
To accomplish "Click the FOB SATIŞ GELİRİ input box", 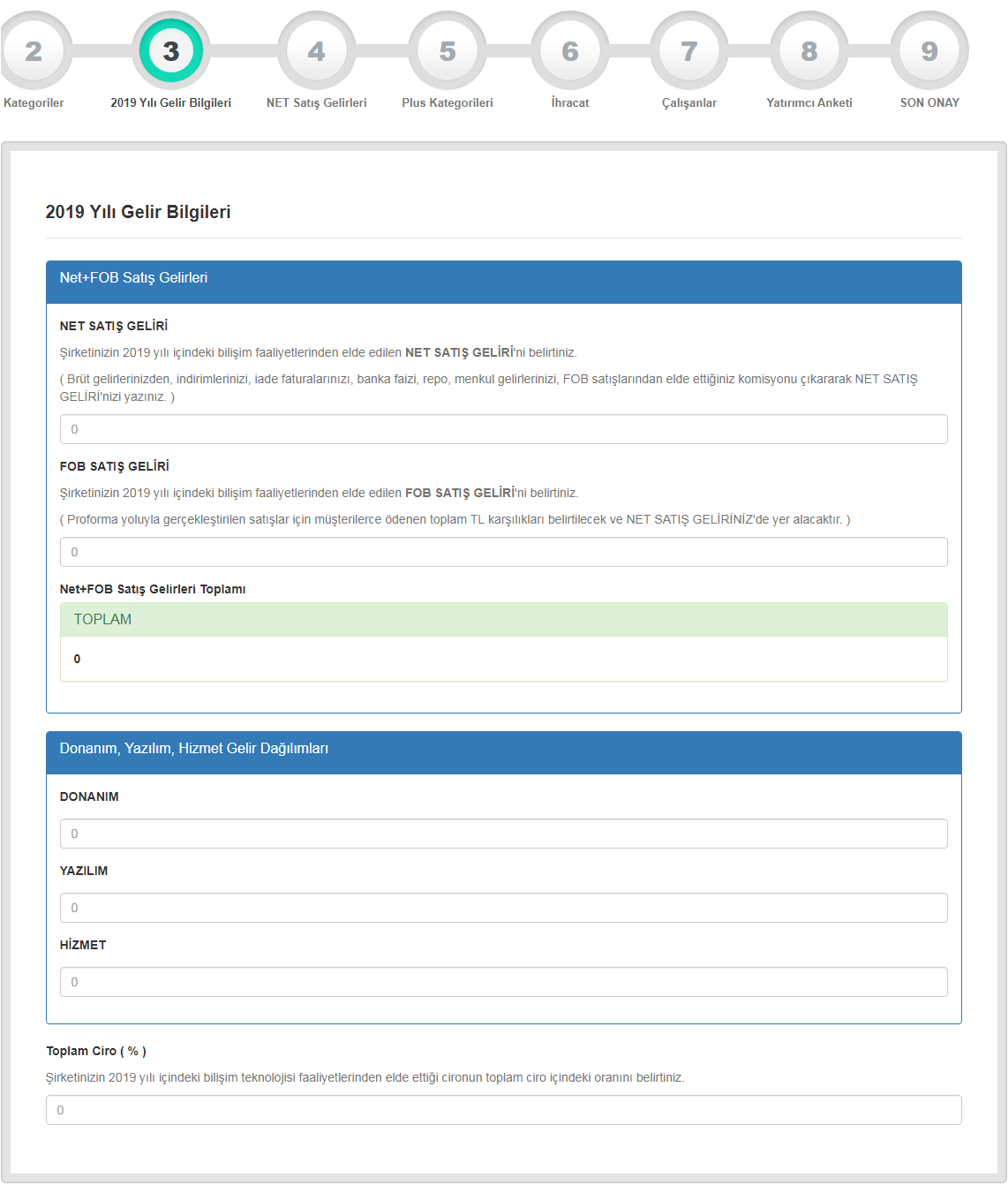I will 503,552.
